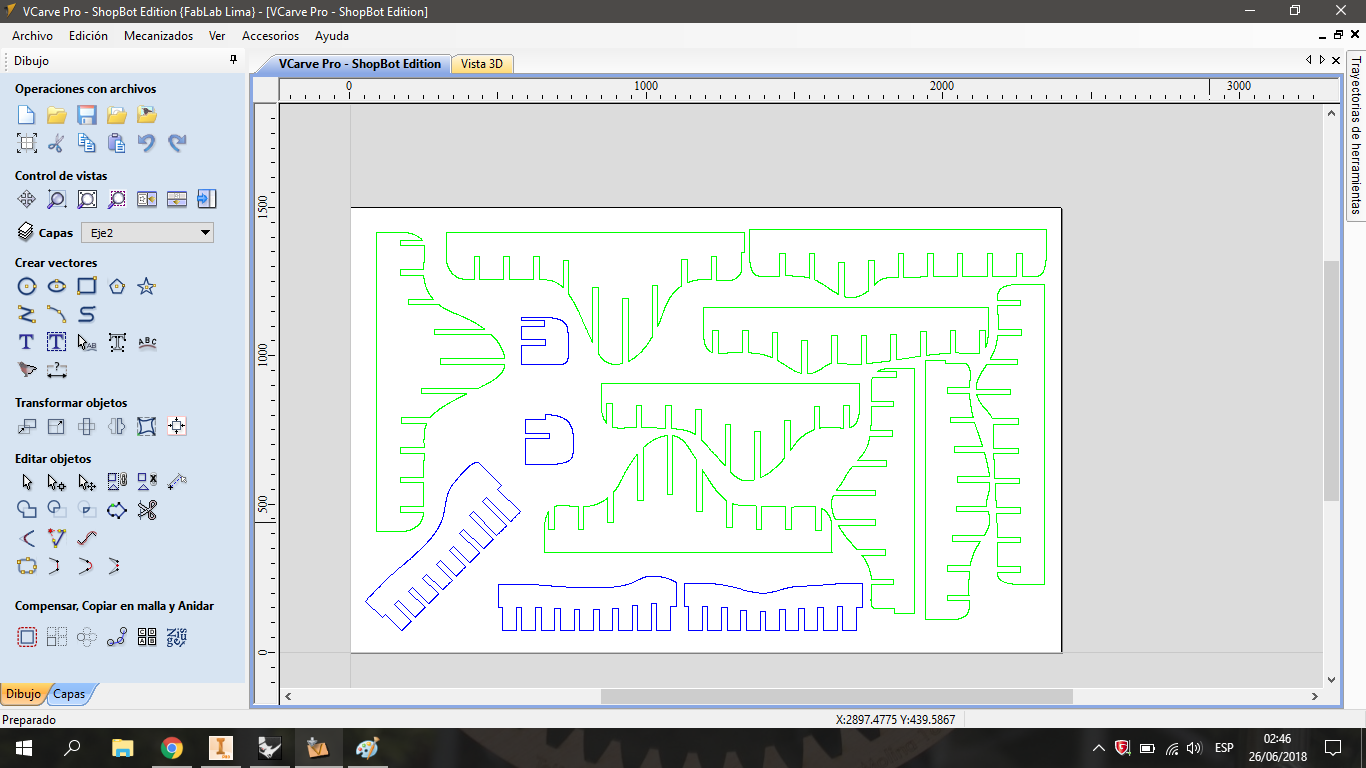
Task: Click the horizontal scrollbar thumb under the canvas
Action: (x=836, y=696)
